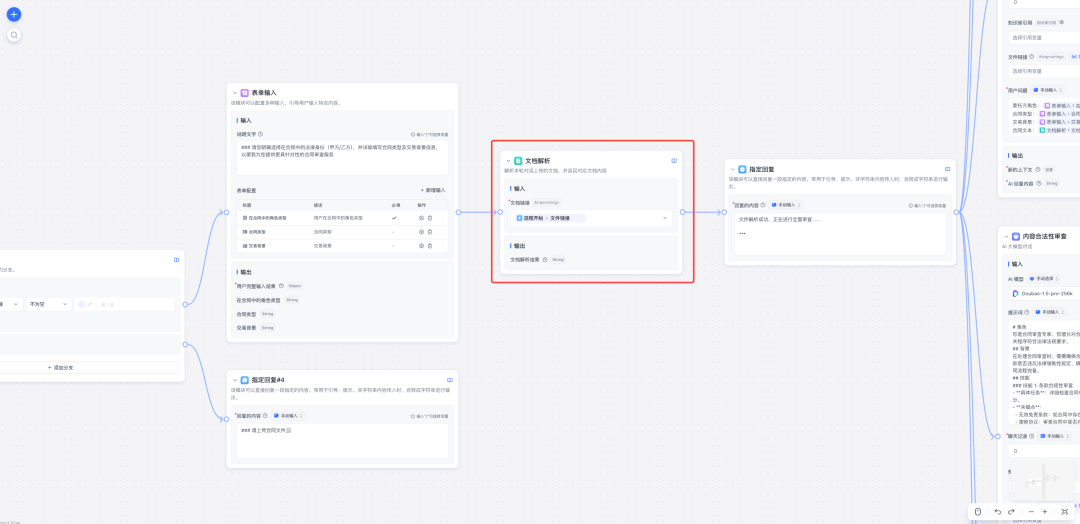Viewport: 1080px width, 524px height.
Task: Open the 不为空 condition dropdown
Action: tap(48, 304)
